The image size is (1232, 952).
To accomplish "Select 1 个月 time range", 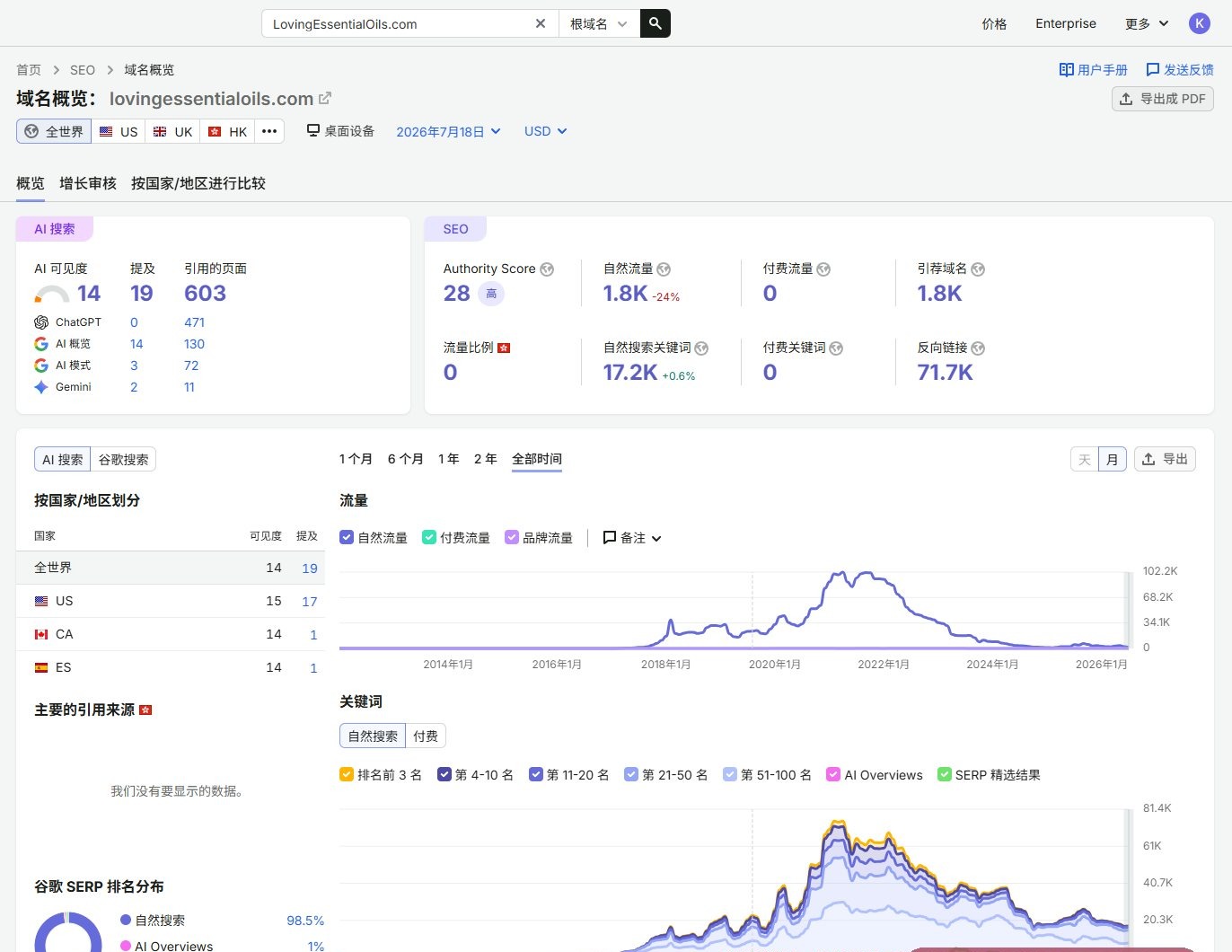I will tap(356, 459).
